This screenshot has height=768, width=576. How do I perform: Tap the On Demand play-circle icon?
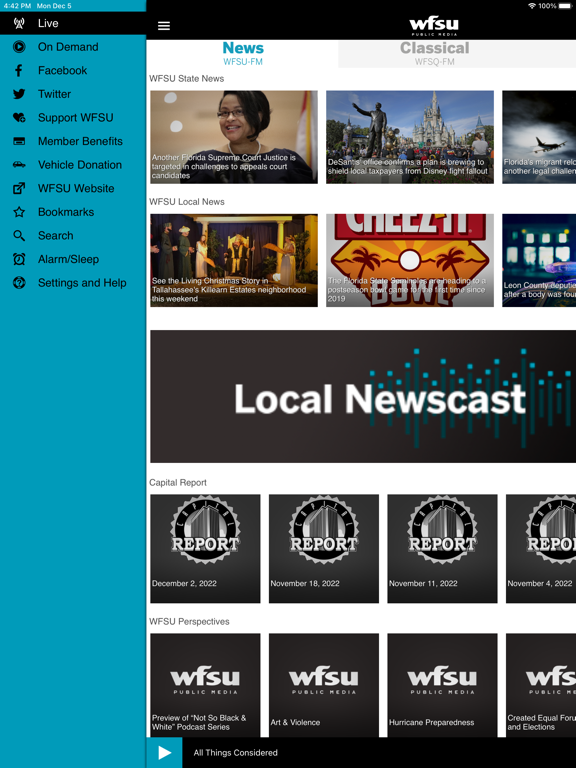pos(19,47)
